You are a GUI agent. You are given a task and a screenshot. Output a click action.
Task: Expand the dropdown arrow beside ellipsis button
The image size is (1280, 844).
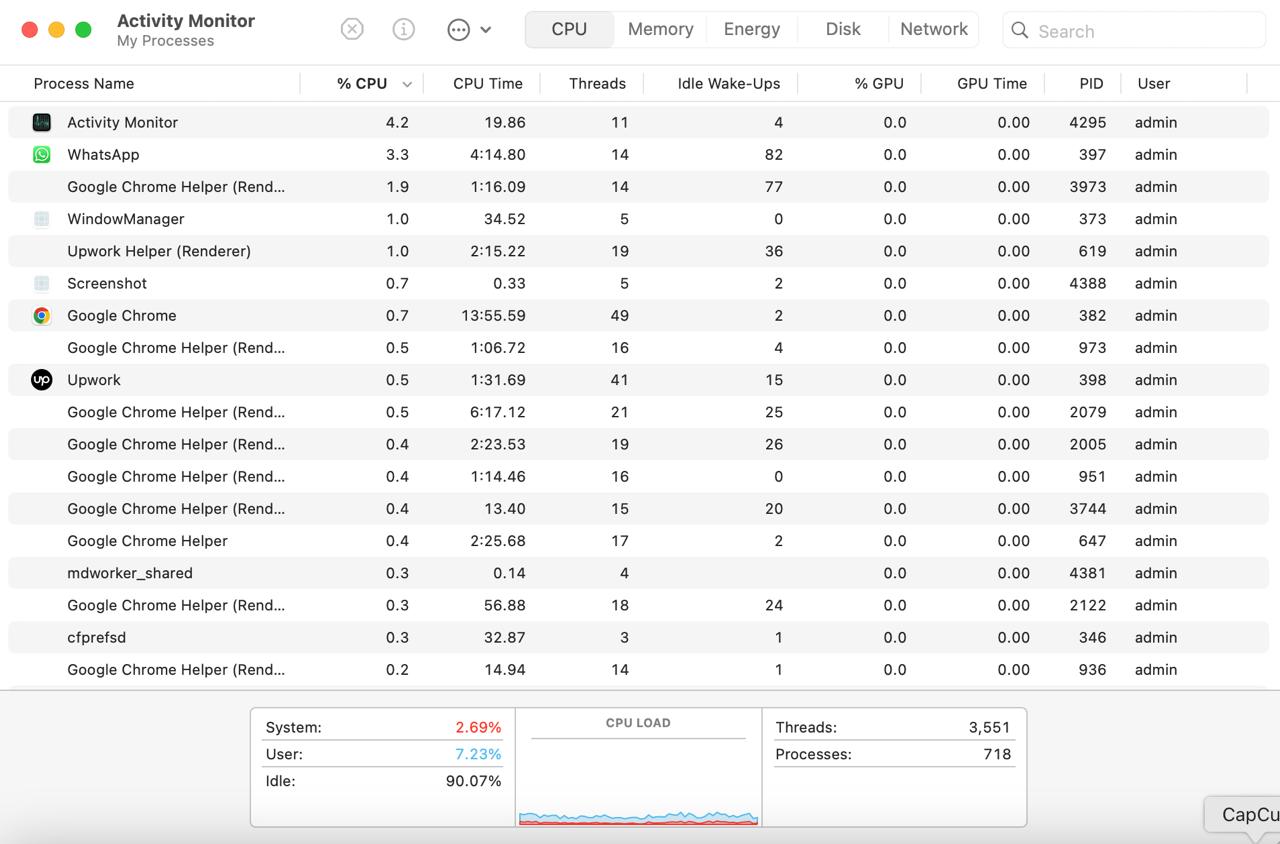(486, 30)
